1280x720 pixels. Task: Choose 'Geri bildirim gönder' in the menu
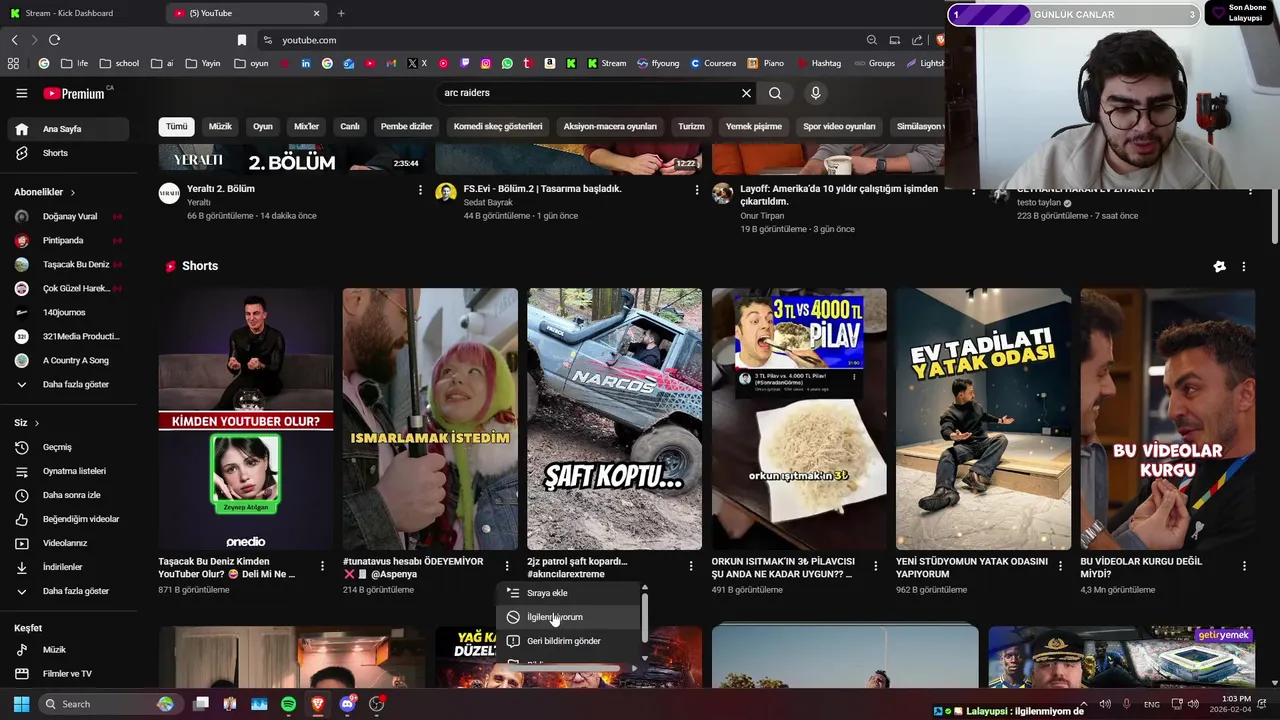(568, 641)
